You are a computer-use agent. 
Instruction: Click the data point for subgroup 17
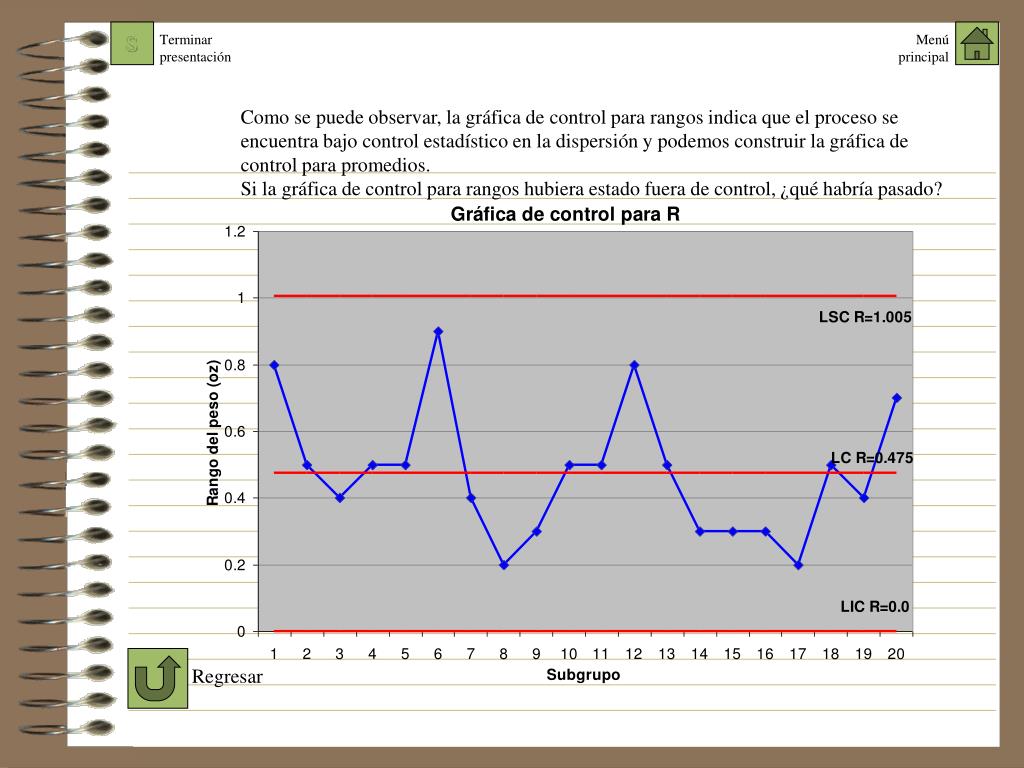pos(798,565)
